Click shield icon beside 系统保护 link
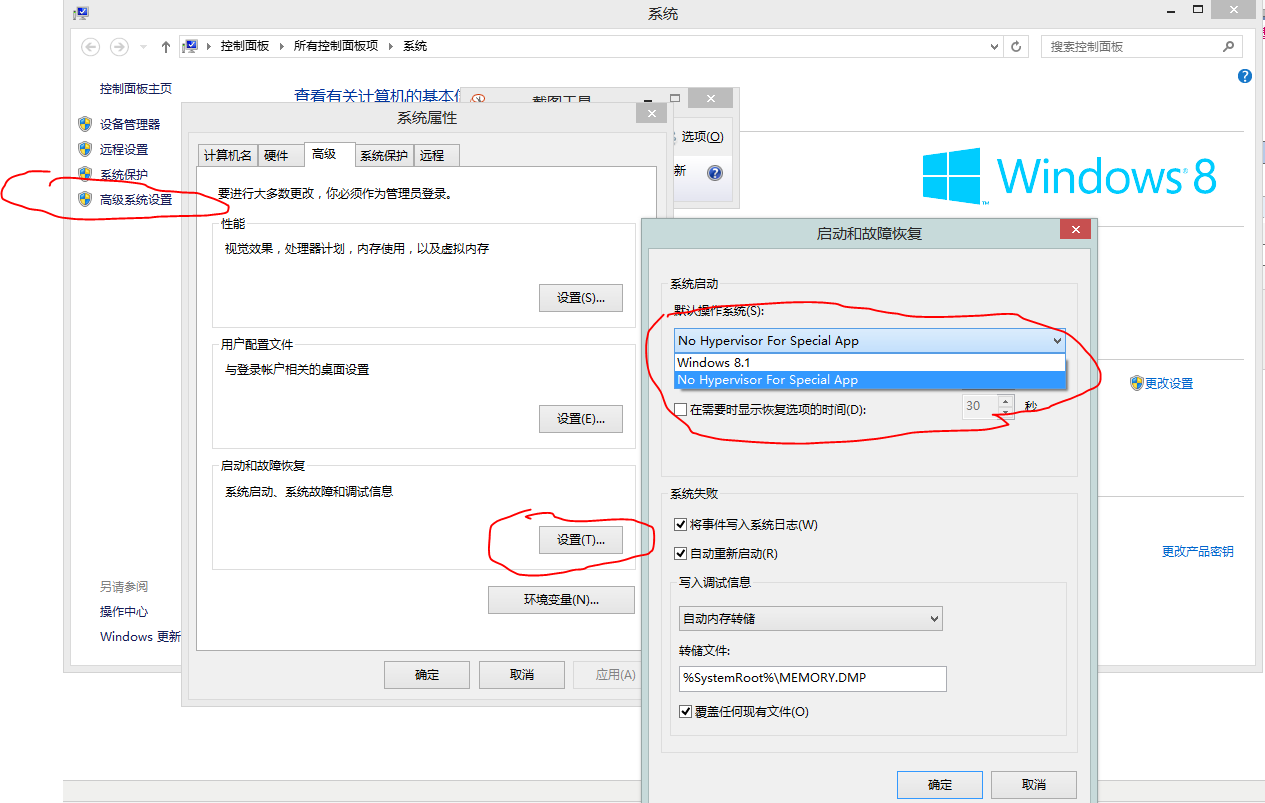The width and height of the screenshot is (1265, 803). [x=85, y=174]
